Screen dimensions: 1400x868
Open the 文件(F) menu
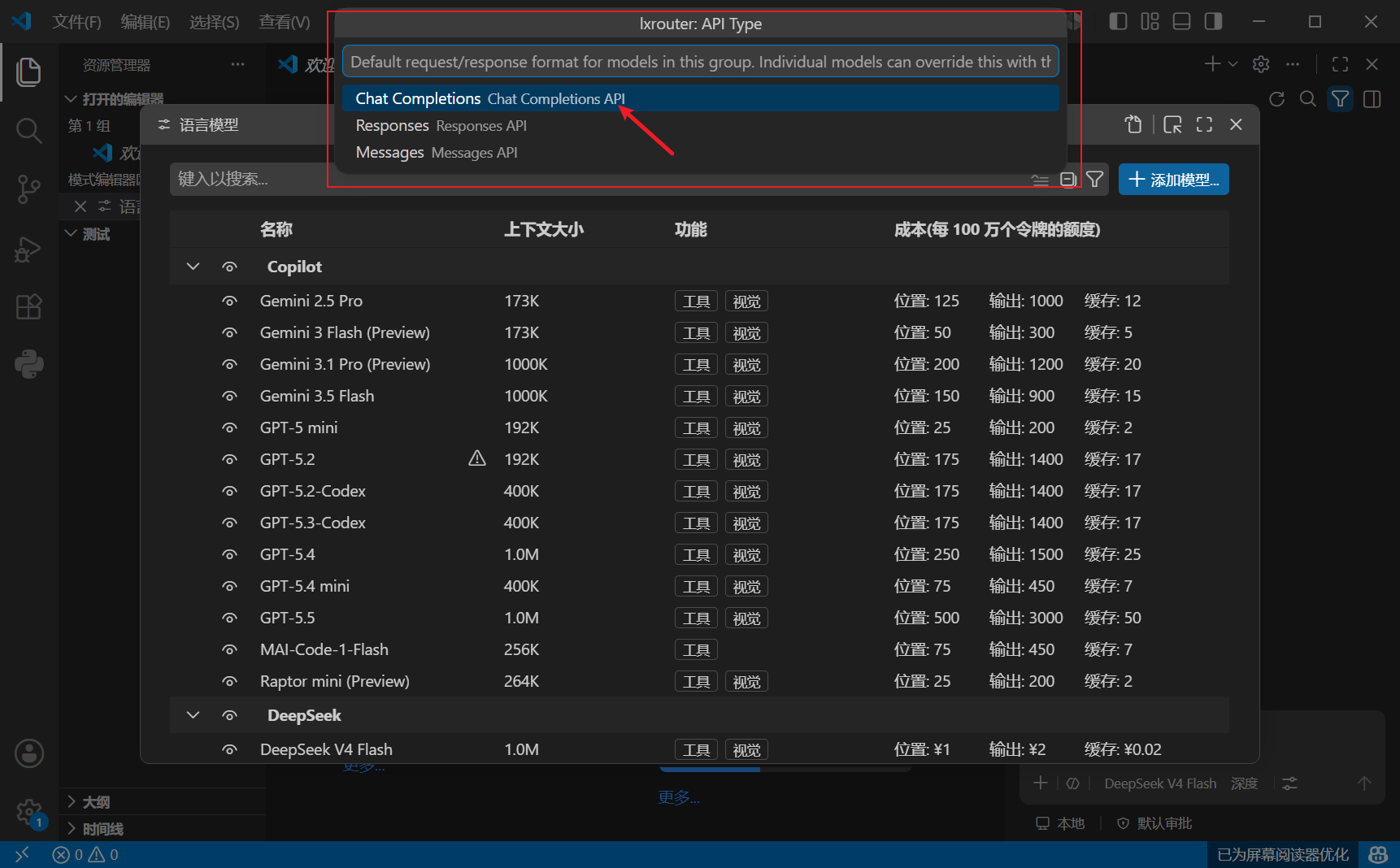pyautogui.click(x=76, y=22)
